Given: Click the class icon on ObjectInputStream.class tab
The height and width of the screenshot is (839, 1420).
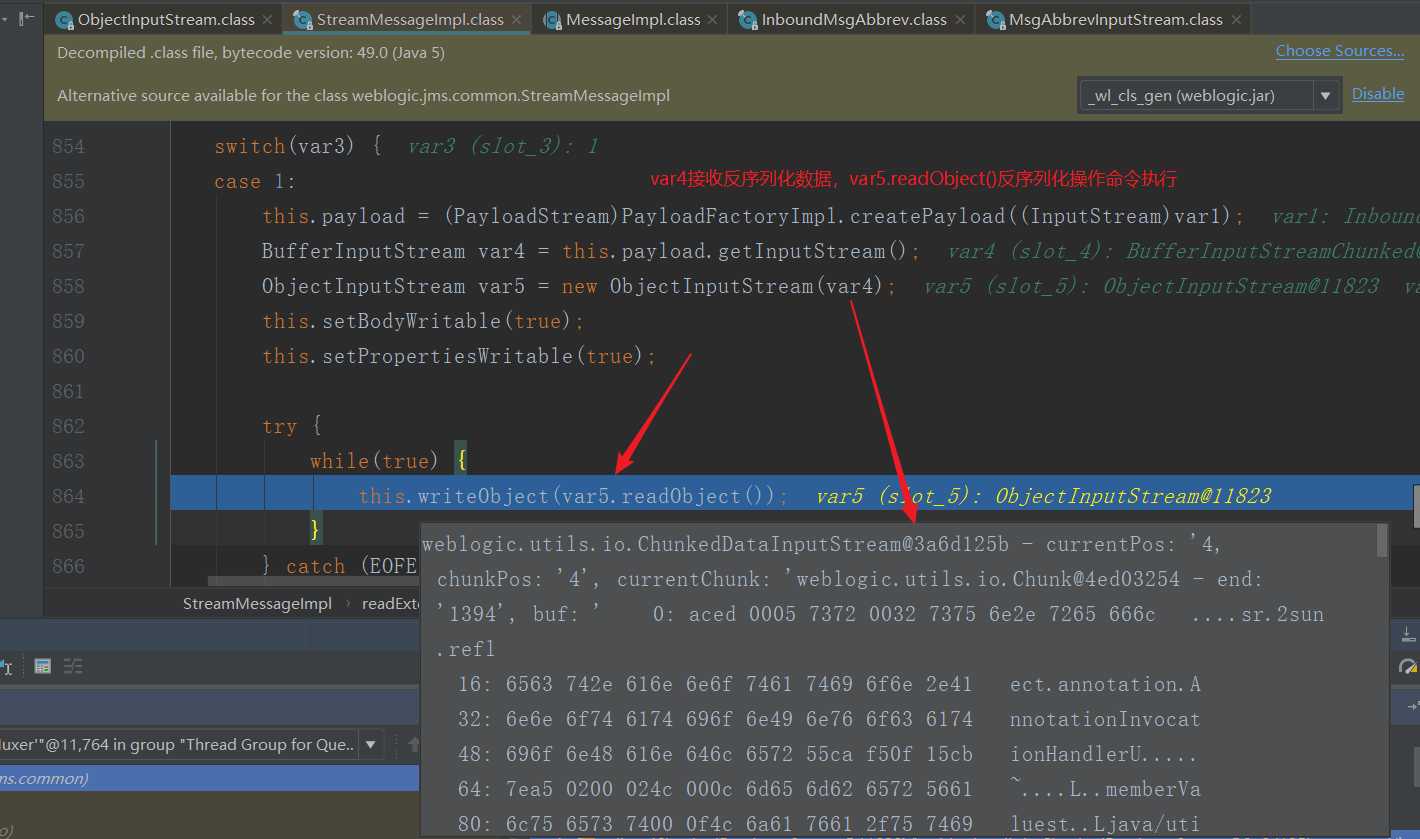Looking at the screenshot, I should [64, 19].
